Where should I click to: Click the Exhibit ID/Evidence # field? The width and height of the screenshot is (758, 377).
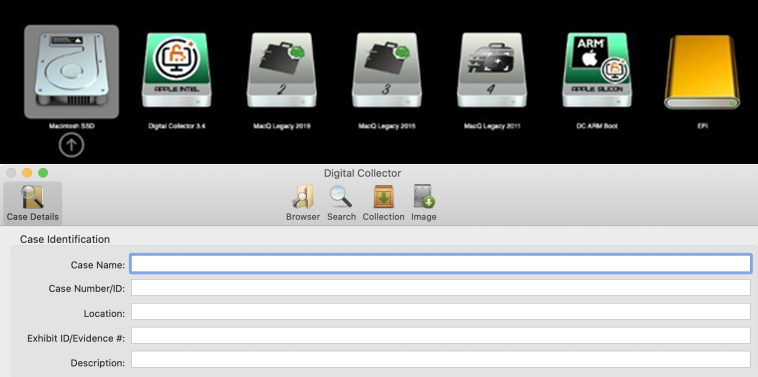[x=441, y=335]
